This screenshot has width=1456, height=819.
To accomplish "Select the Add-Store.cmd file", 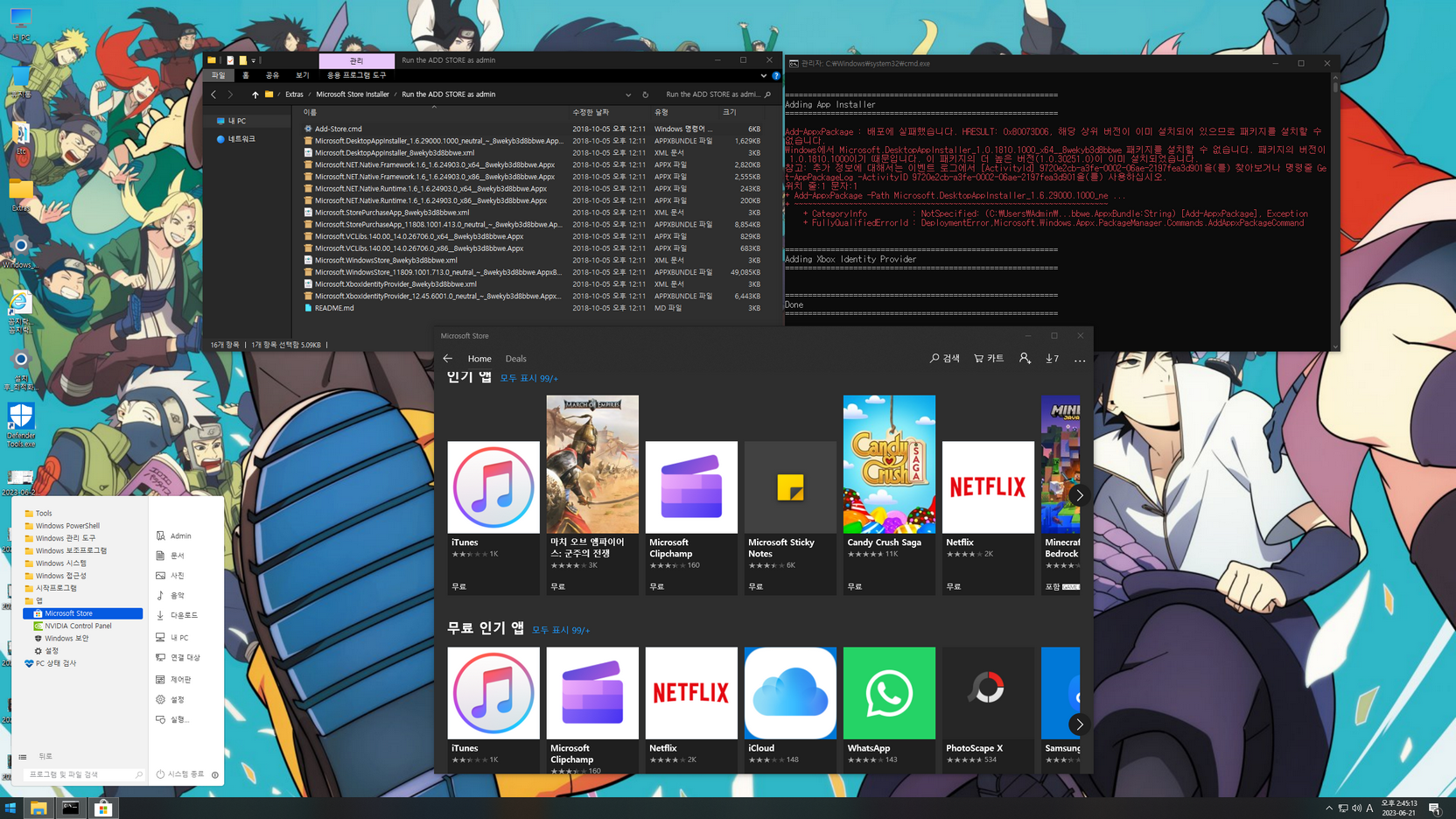I will [x=338, y=129].
